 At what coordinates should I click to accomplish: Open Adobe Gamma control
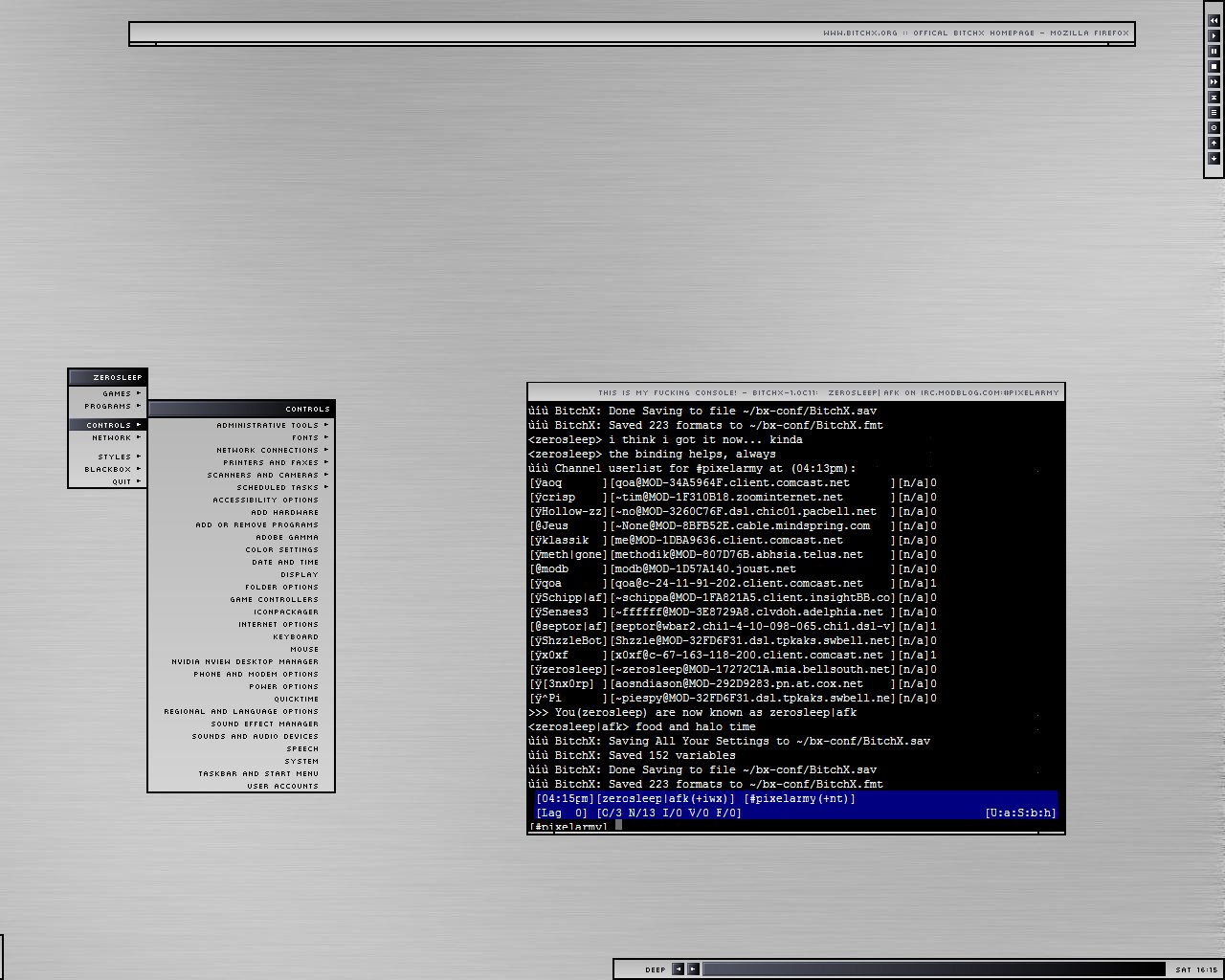(x=240, y=537)
